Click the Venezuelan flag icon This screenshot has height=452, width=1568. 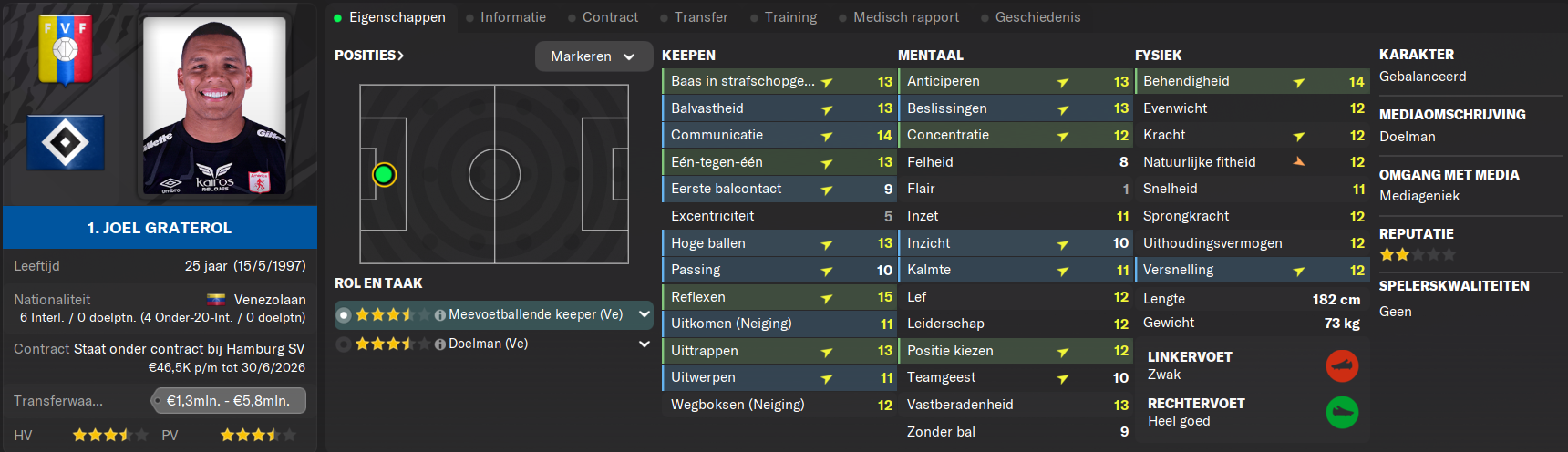coord(216,300)
